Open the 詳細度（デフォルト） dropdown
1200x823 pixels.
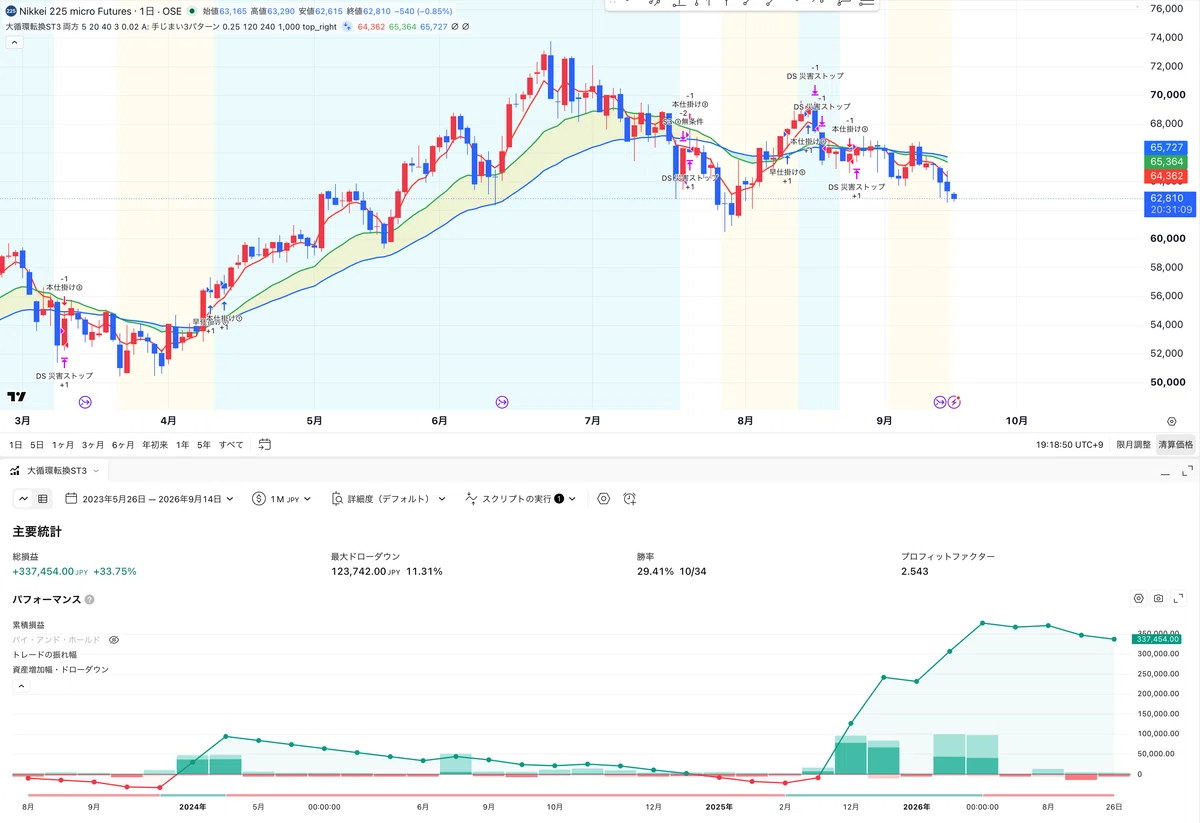coord(387,498)
